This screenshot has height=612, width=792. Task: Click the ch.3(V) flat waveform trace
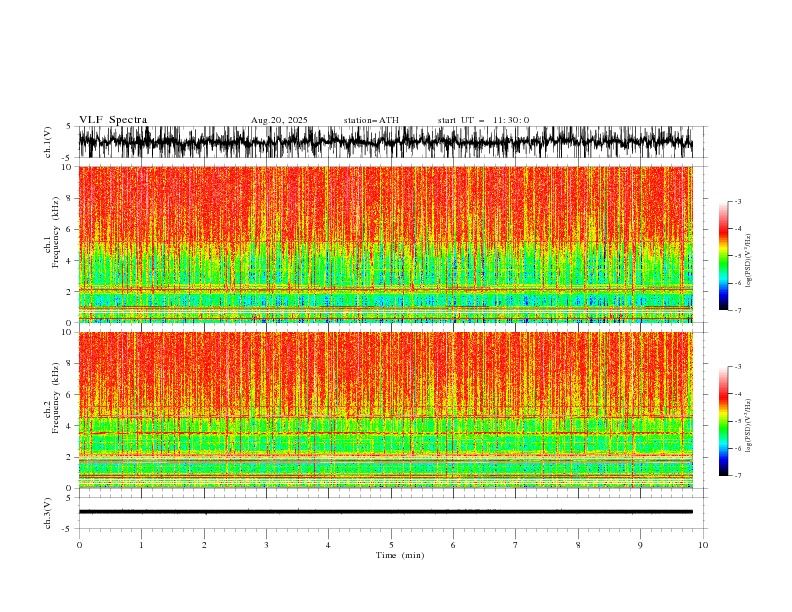tap(385, 512)
